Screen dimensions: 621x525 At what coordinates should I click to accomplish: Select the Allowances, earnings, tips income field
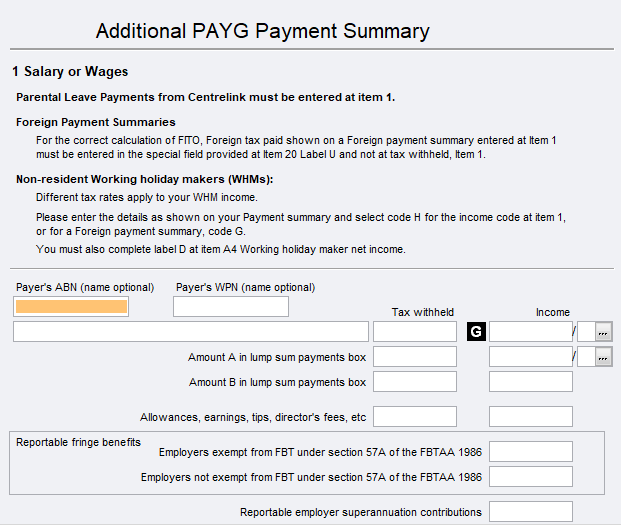(x=530, y=417)
